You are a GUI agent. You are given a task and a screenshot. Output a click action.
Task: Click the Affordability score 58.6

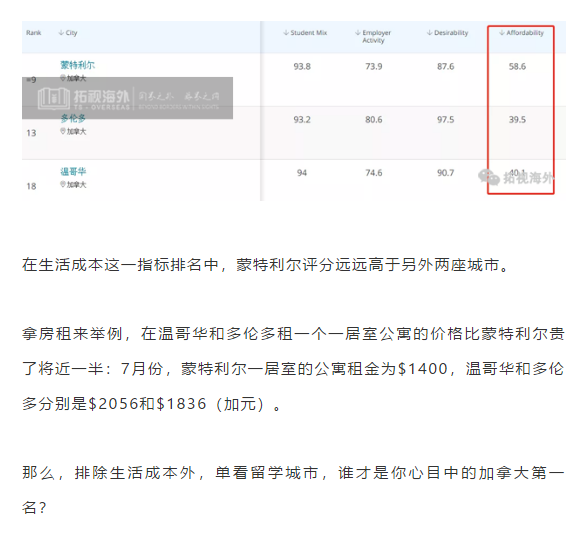click(x=517, y=66)
